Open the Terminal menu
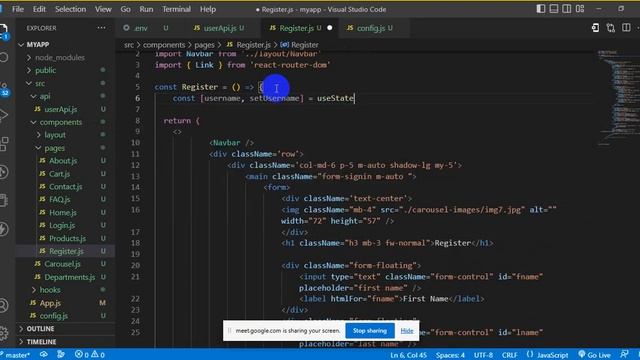The height and width of the screenshot is (360, 640). click(x=176, y=9)
